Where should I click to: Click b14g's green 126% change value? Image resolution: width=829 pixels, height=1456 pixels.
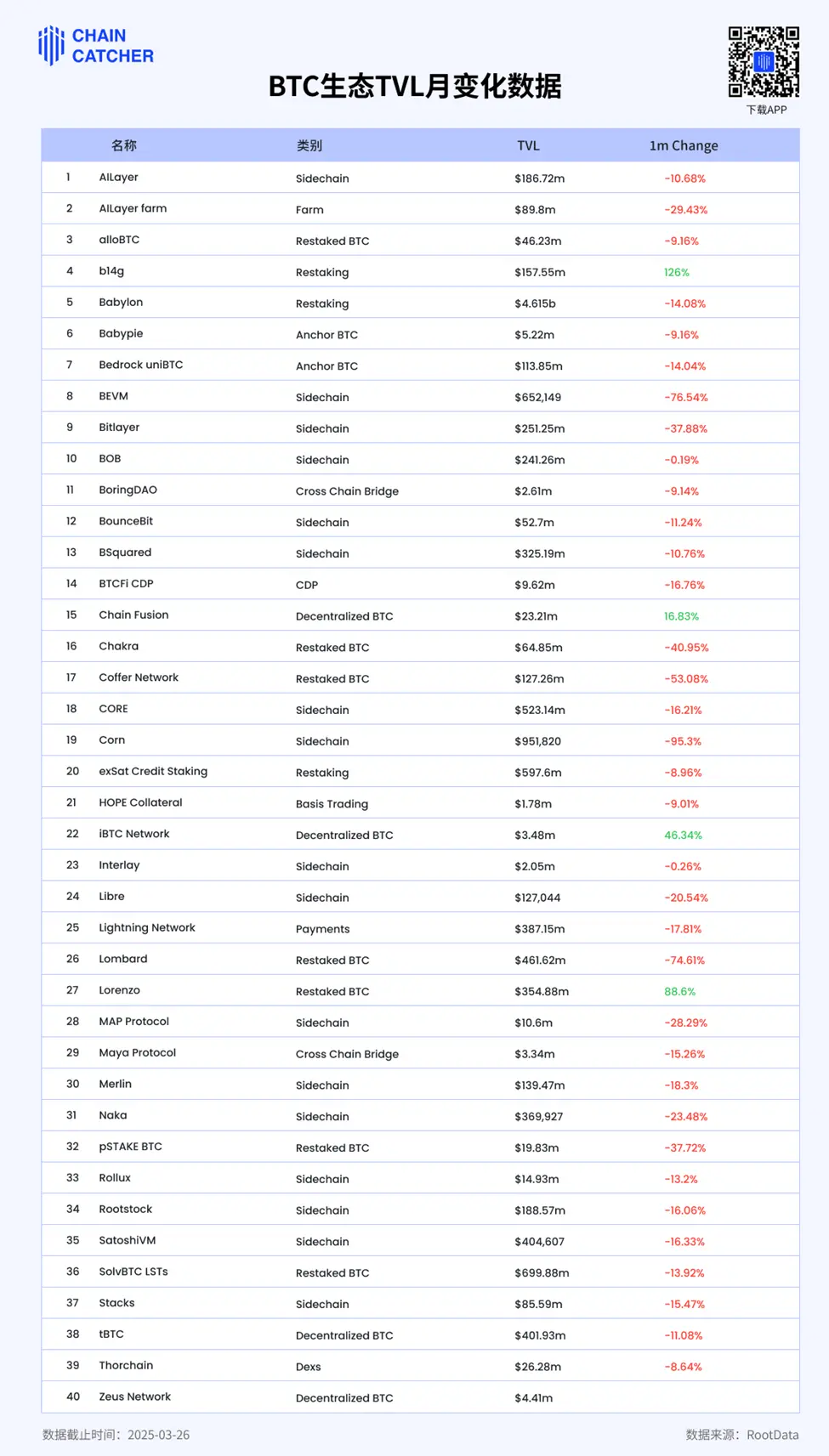(677, 272)
